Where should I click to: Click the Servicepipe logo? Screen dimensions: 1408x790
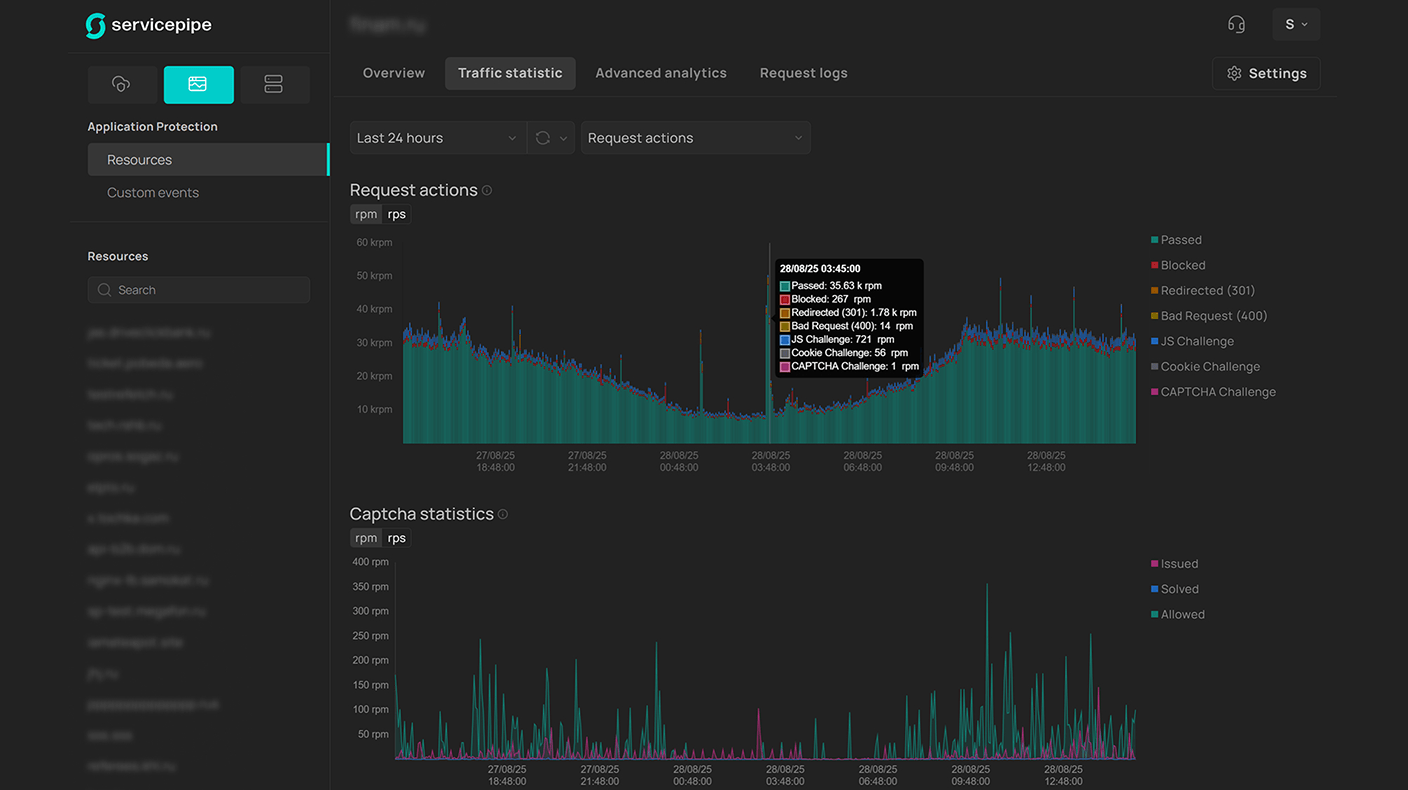point(149,26)
